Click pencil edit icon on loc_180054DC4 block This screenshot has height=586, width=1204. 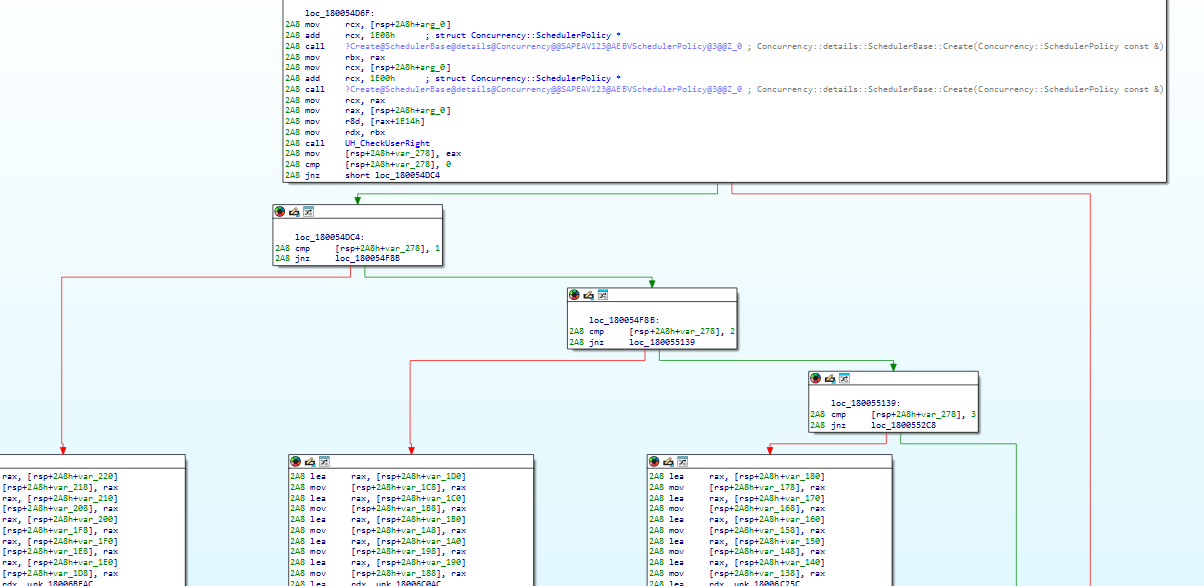click(294, 212)
